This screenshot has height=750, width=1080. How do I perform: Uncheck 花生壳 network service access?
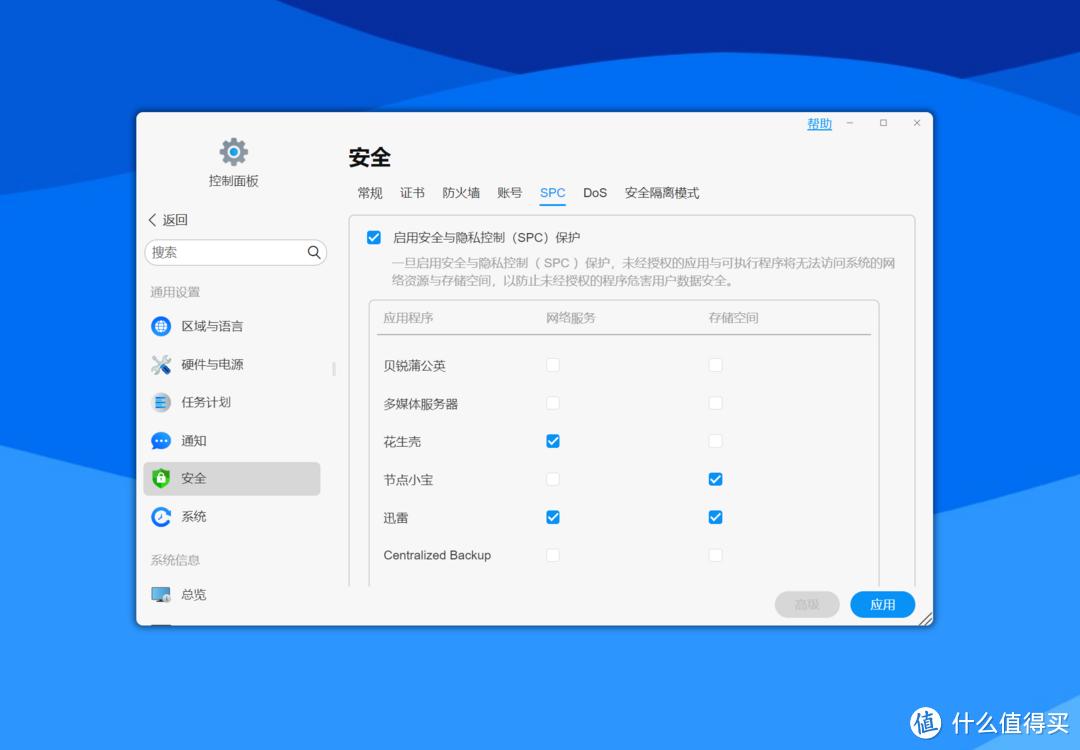coord(552,441)
